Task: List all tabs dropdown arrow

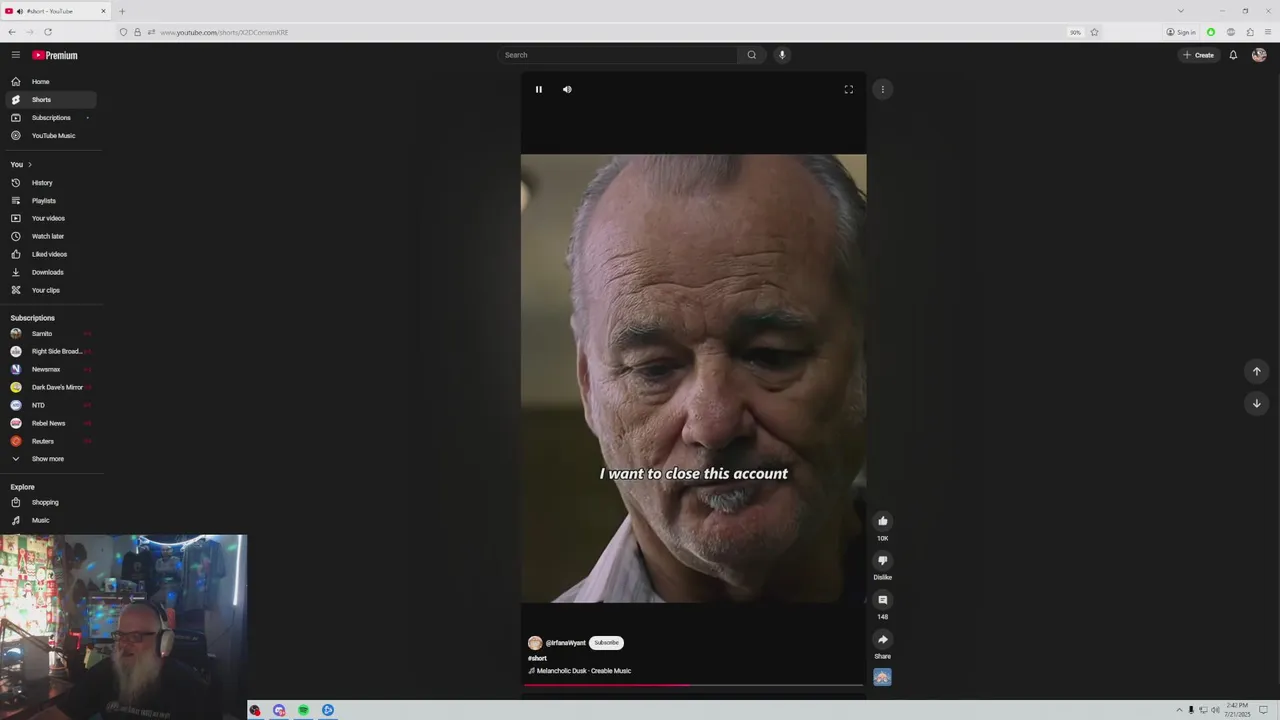Action: tap(1181, 11)
